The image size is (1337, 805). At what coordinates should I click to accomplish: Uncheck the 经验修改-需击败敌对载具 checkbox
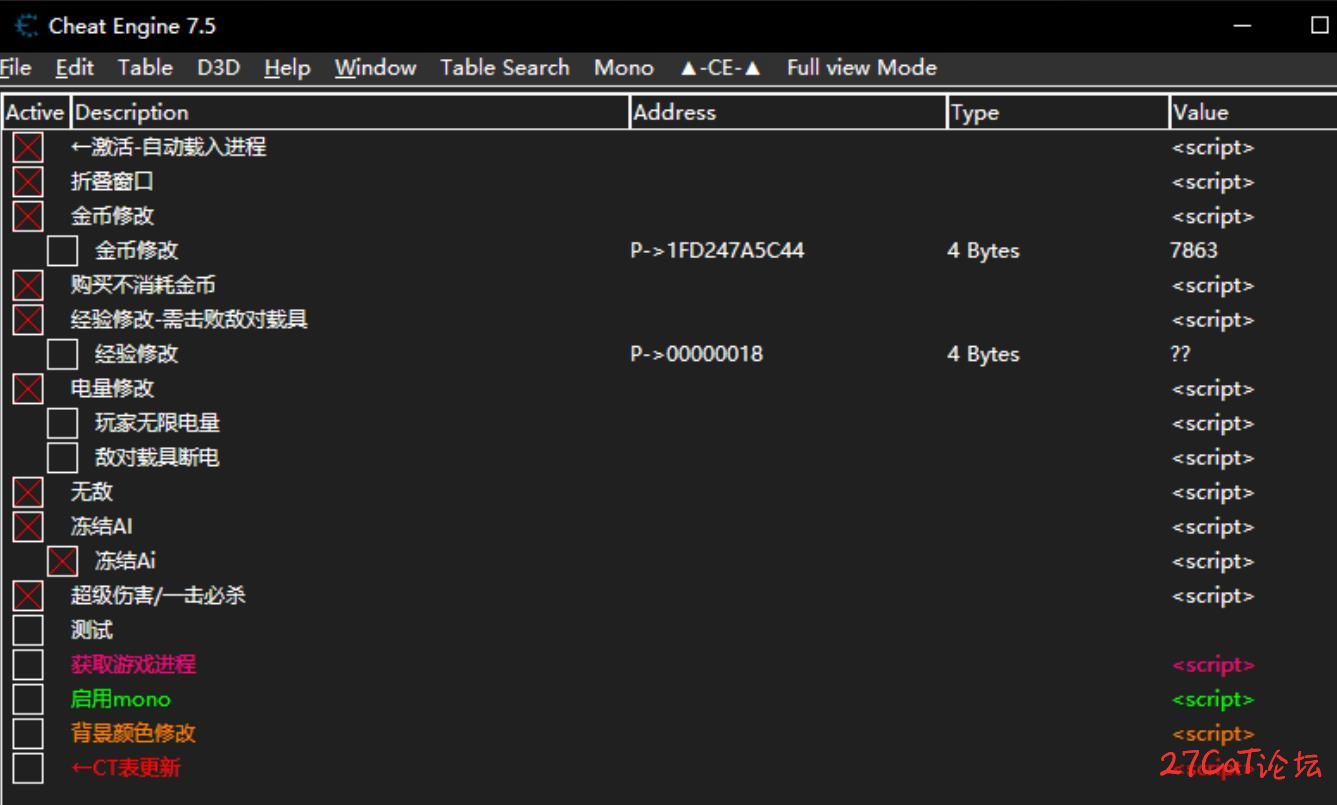click(28, 320)
